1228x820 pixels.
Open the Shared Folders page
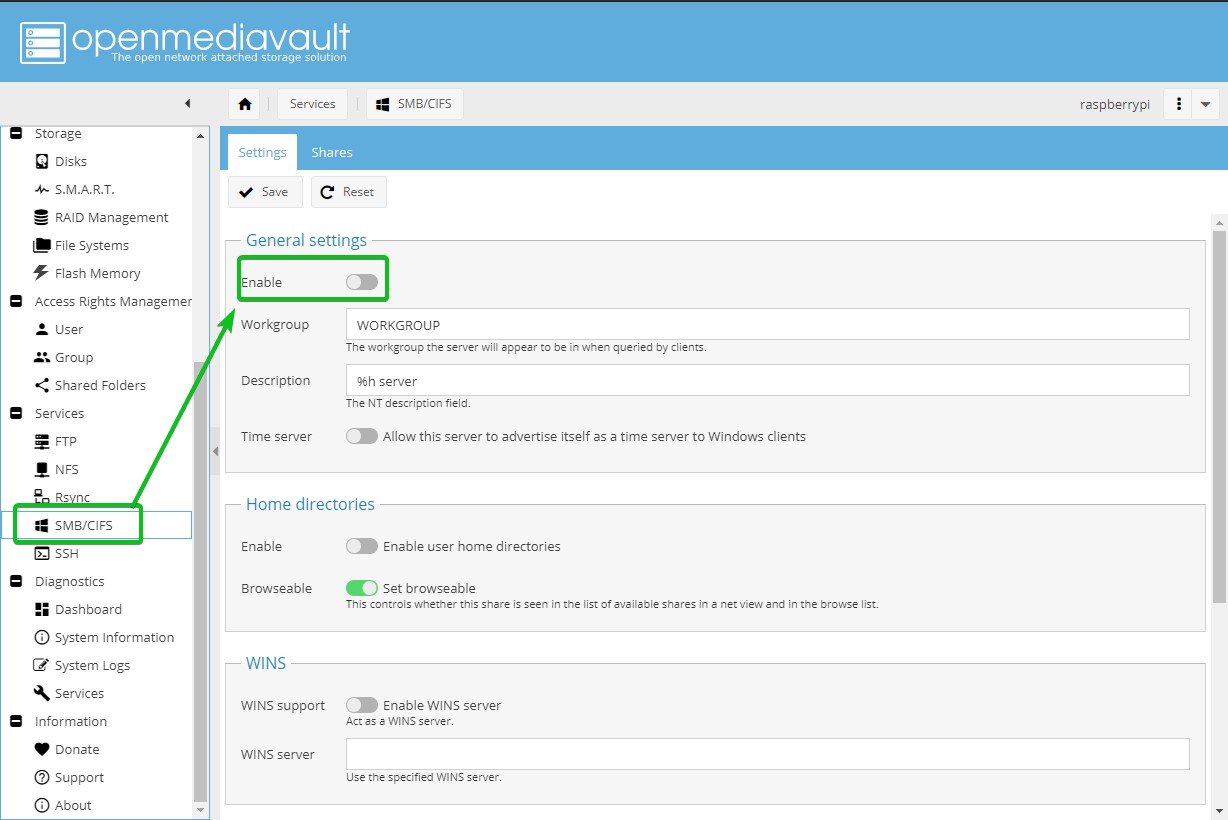(x=100, y=385)
